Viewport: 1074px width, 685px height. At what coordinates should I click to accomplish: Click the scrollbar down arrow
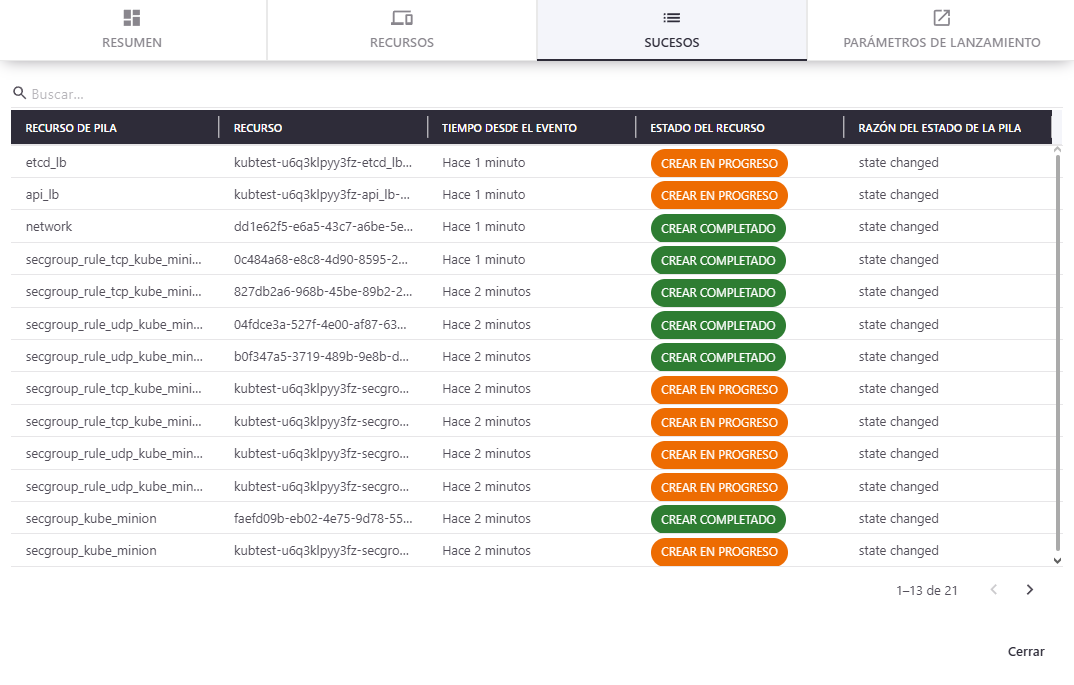point(1059,561)
